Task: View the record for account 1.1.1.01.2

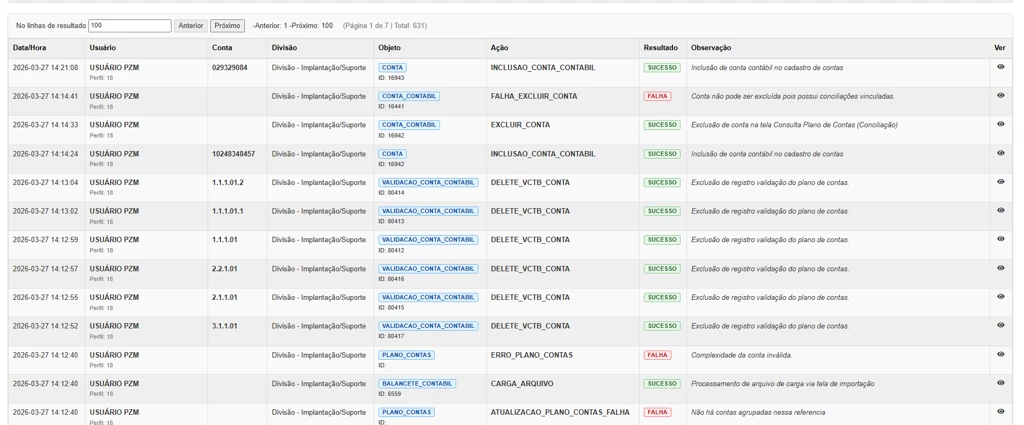Action: [1000, 182]
